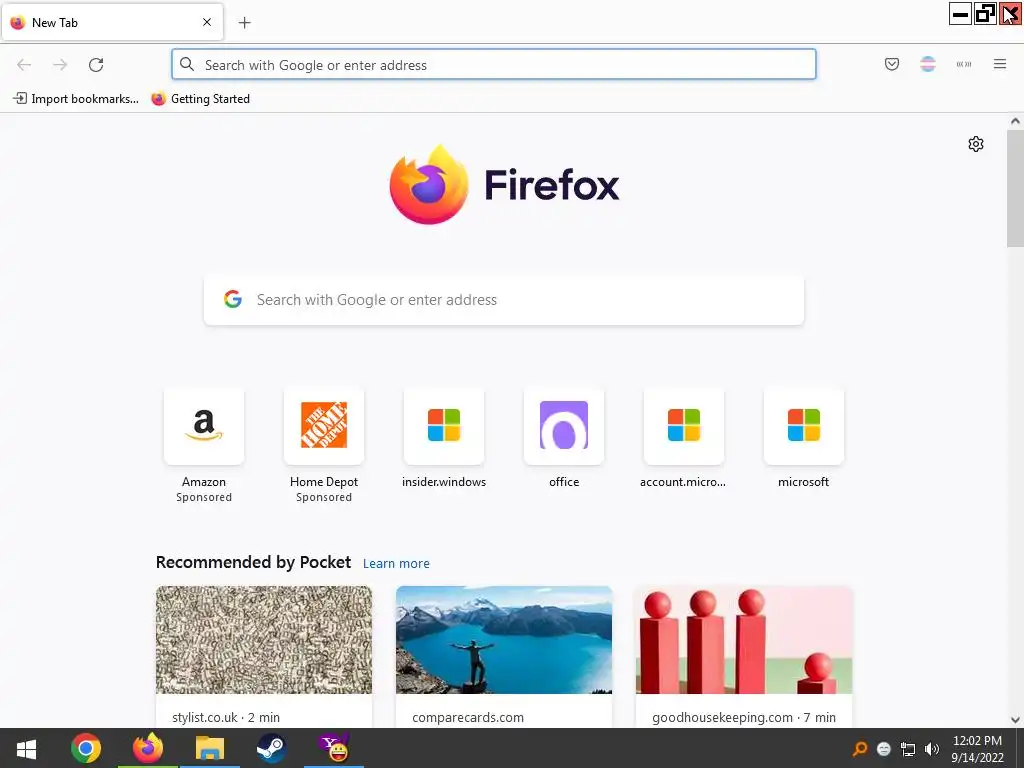
Task: Click the angle-brackets icon next to hamburger menu
Action: 963,64
